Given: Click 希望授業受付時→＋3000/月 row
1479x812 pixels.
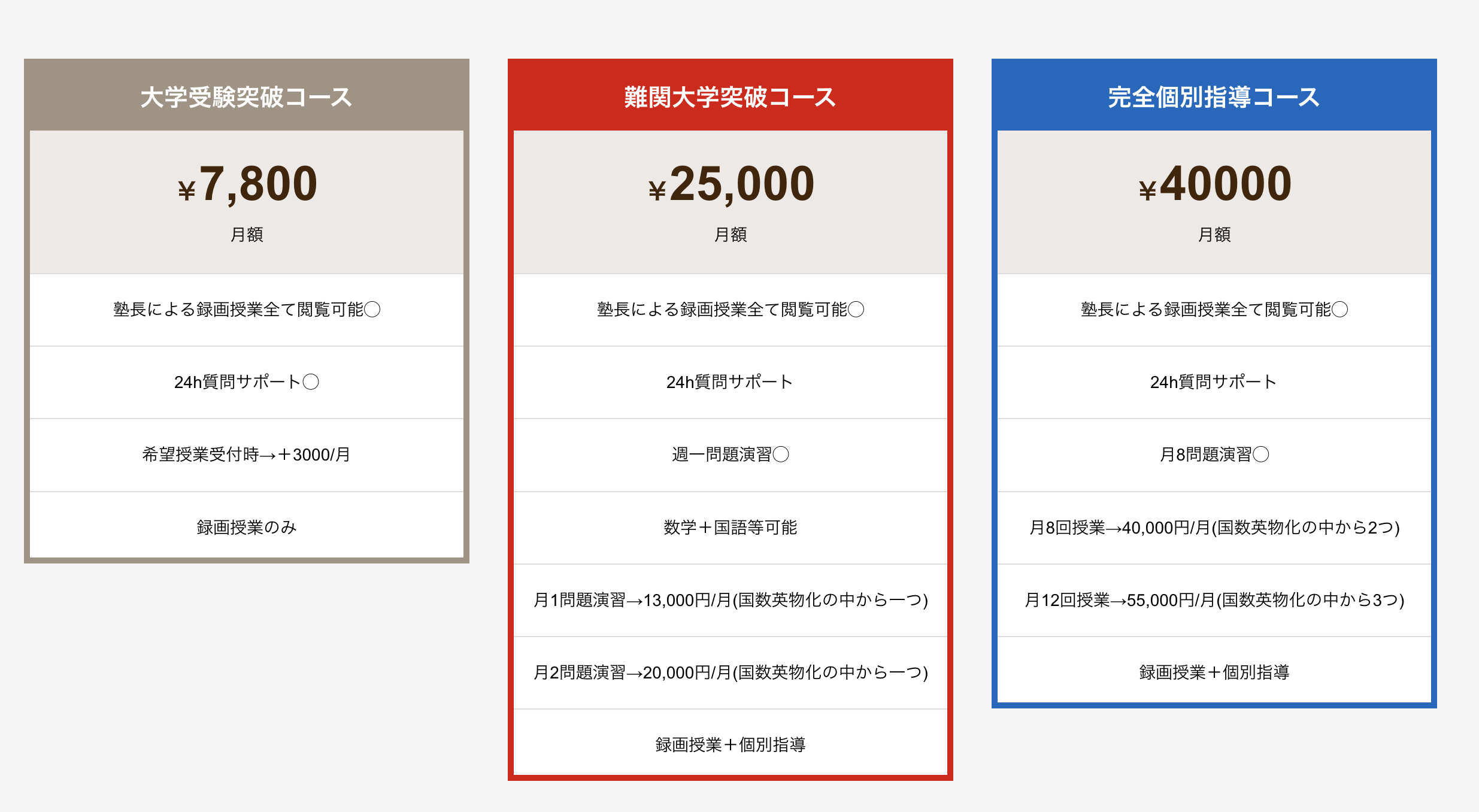Looking at the screenshot, I should pos(246,455).
